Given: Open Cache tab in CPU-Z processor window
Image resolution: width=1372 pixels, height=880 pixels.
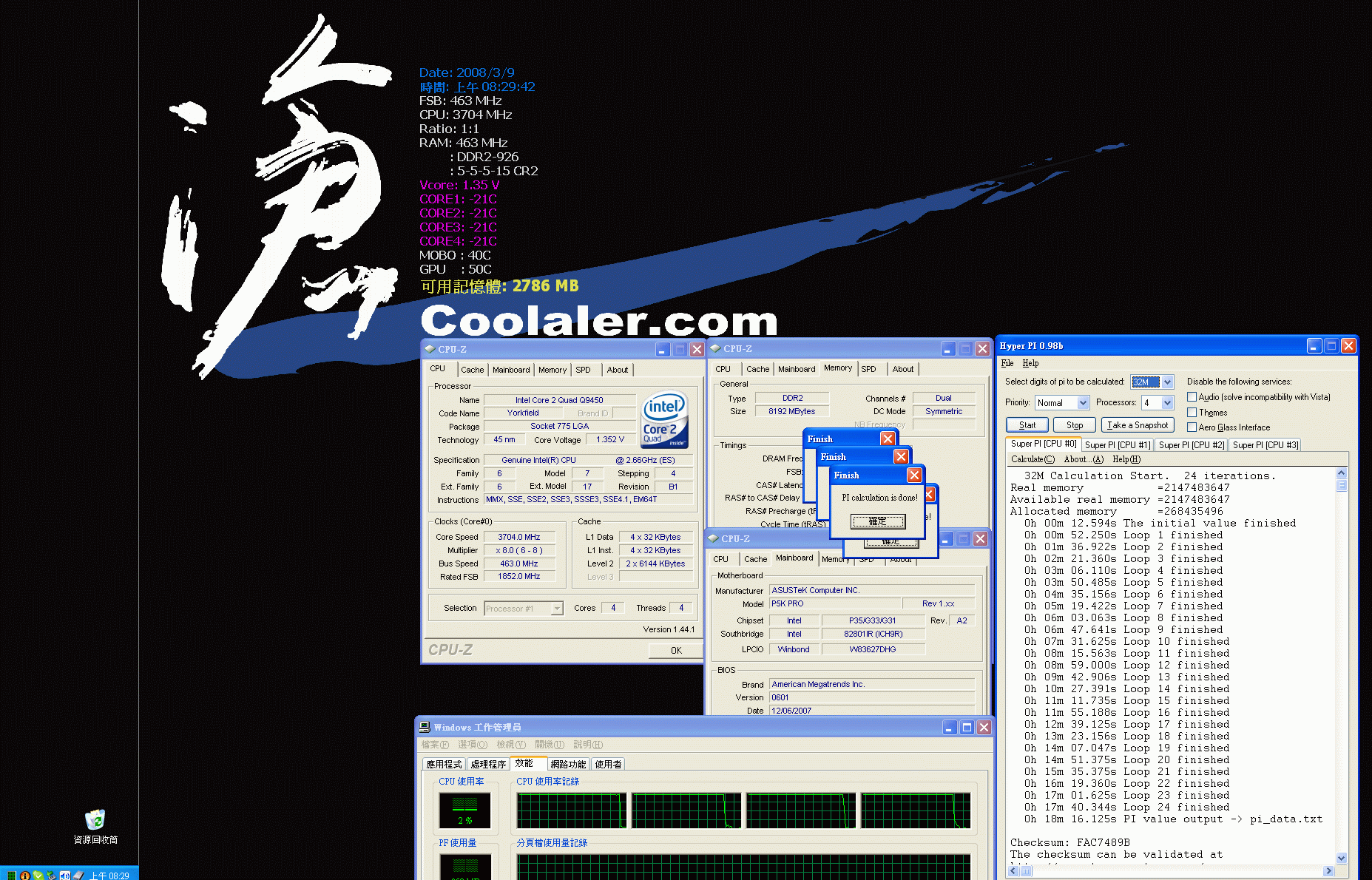Looking at the screenshot, I should (473, 370).
